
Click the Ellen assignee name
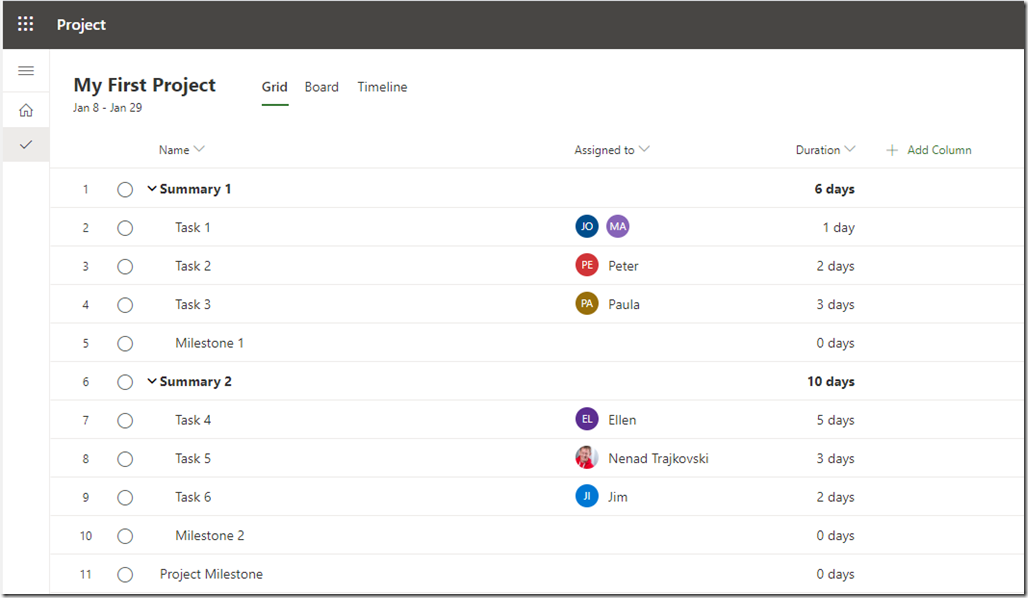tap(622, 420)
